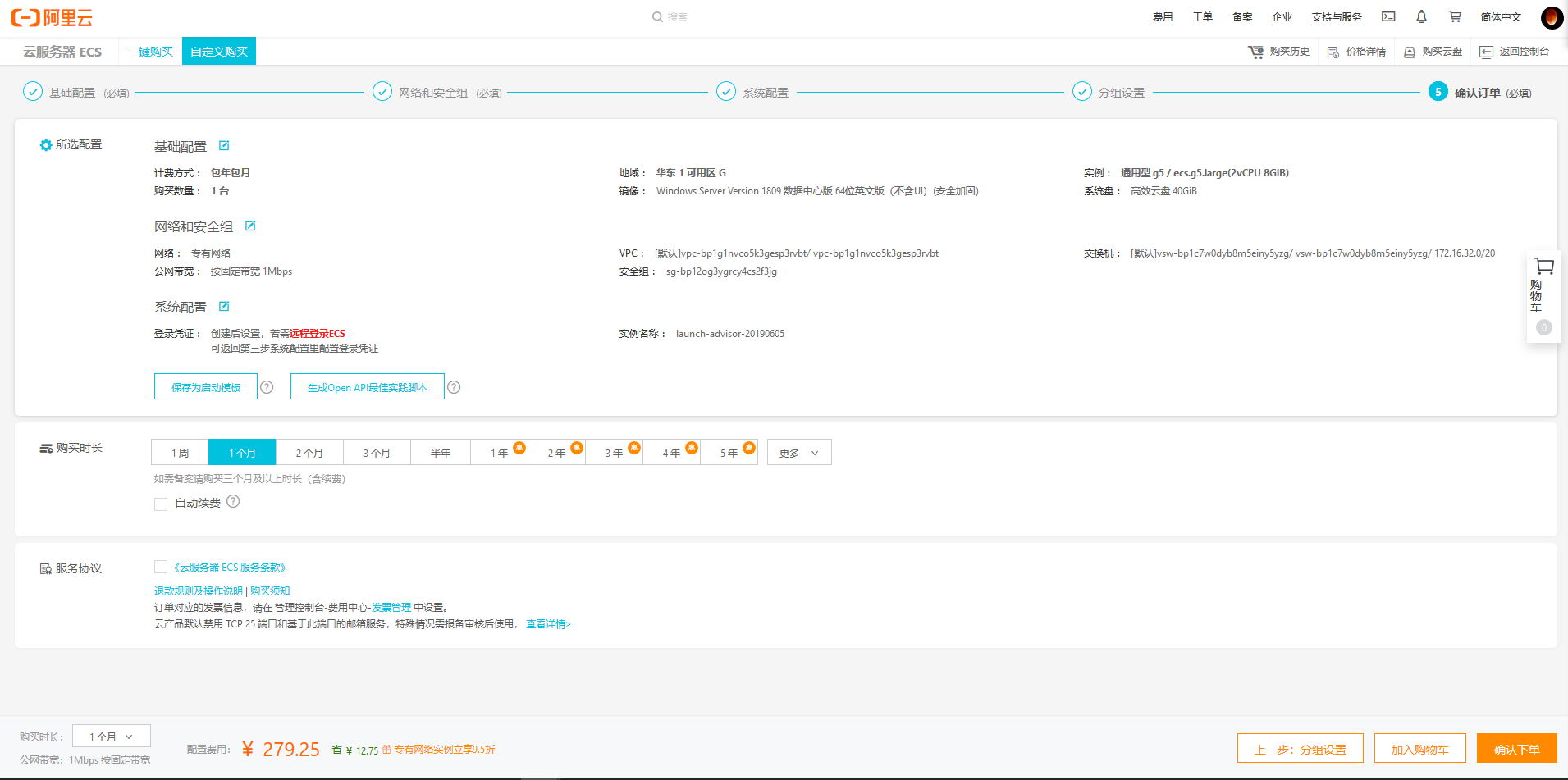The image size is (1568, 780).
Task: Open the 购买历史 link
Action: tap(1279, 51)
